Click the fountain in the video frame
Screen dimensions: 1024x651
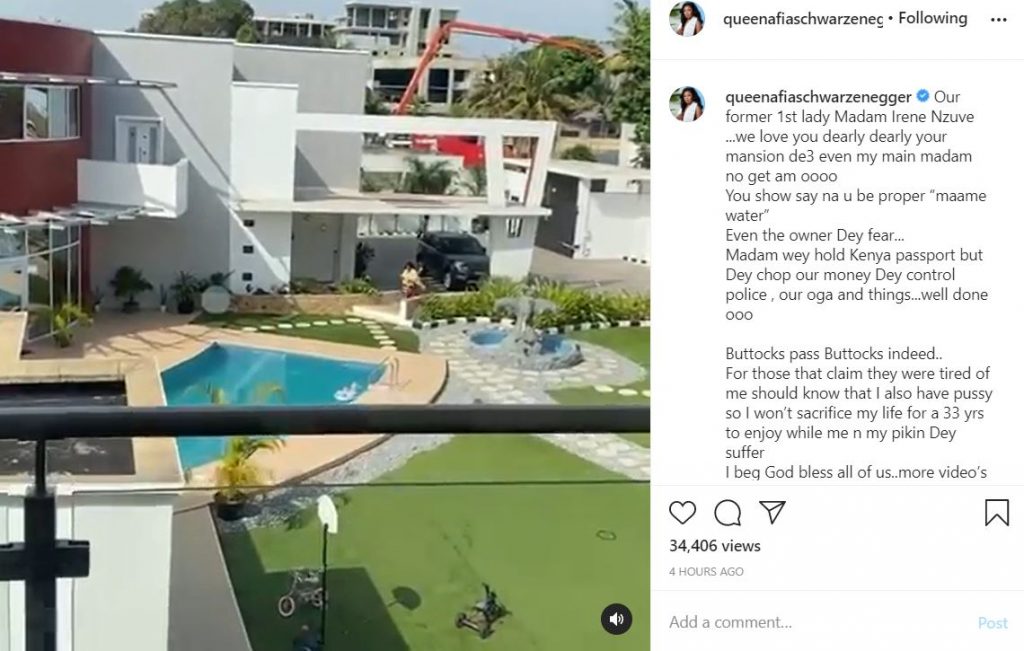[522, 340]
